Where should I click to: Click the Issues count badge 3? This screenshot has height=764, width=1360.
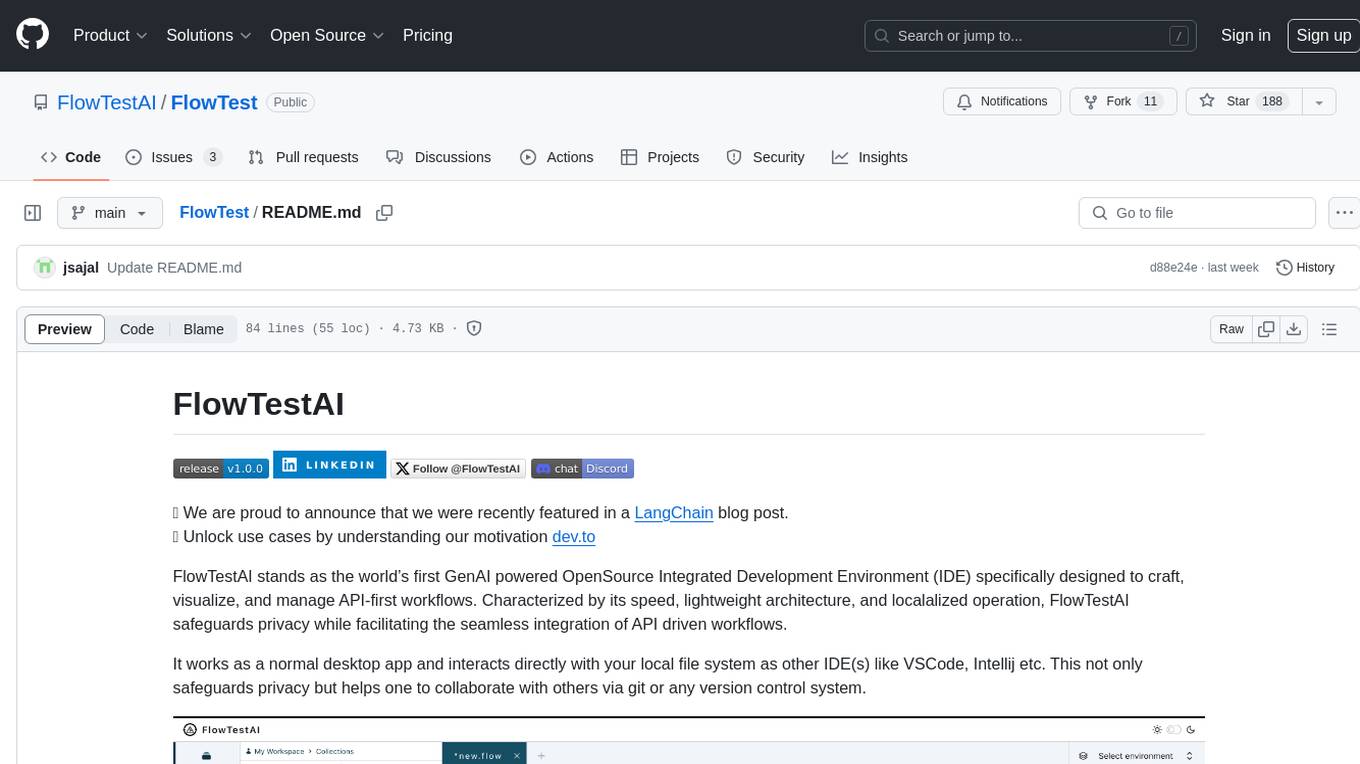(212, 157)
